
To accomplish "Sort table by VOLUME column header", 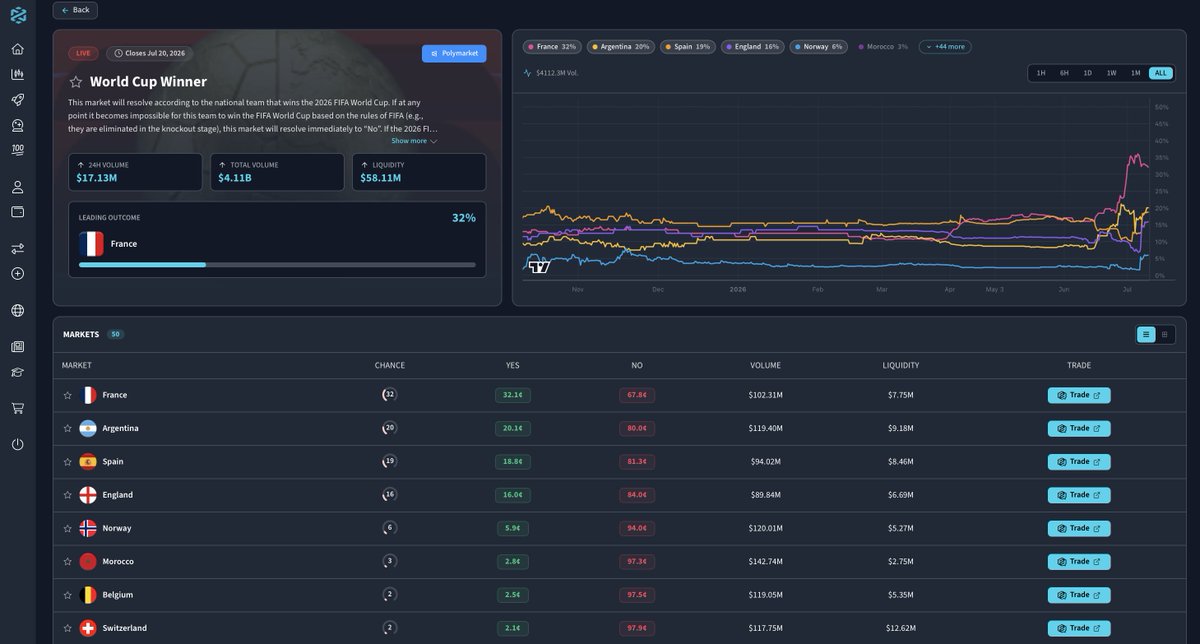I will coord(765,365).
